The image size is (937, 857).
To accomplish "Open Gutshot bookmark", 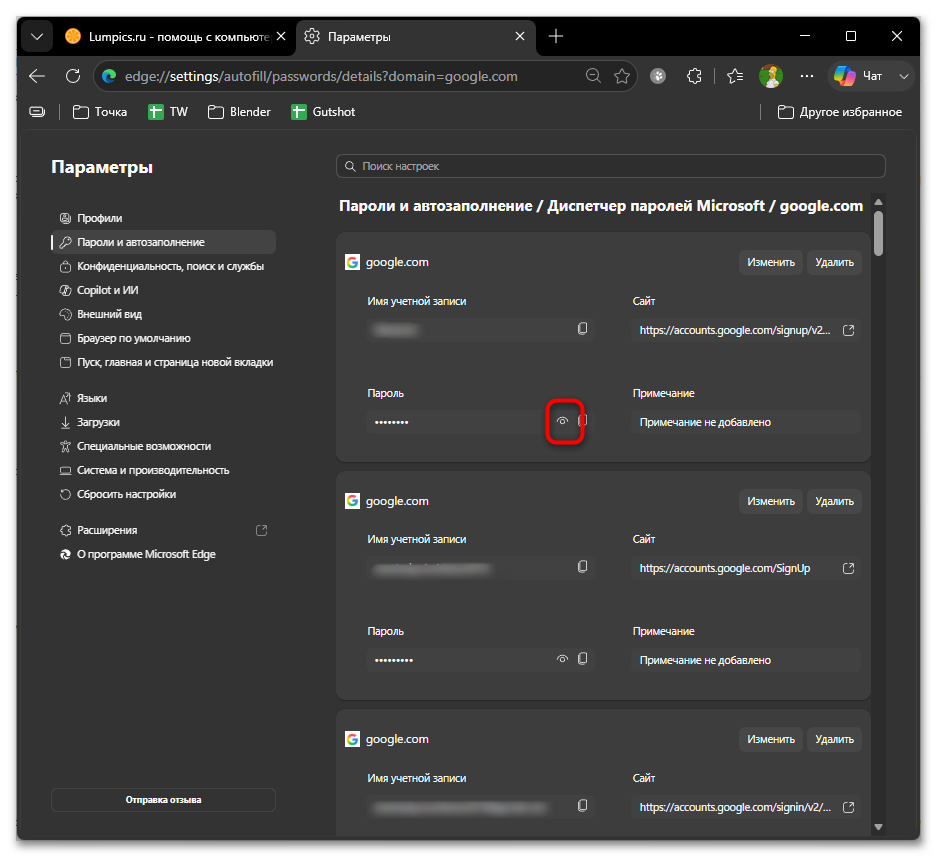I will (x=323, y=112).
